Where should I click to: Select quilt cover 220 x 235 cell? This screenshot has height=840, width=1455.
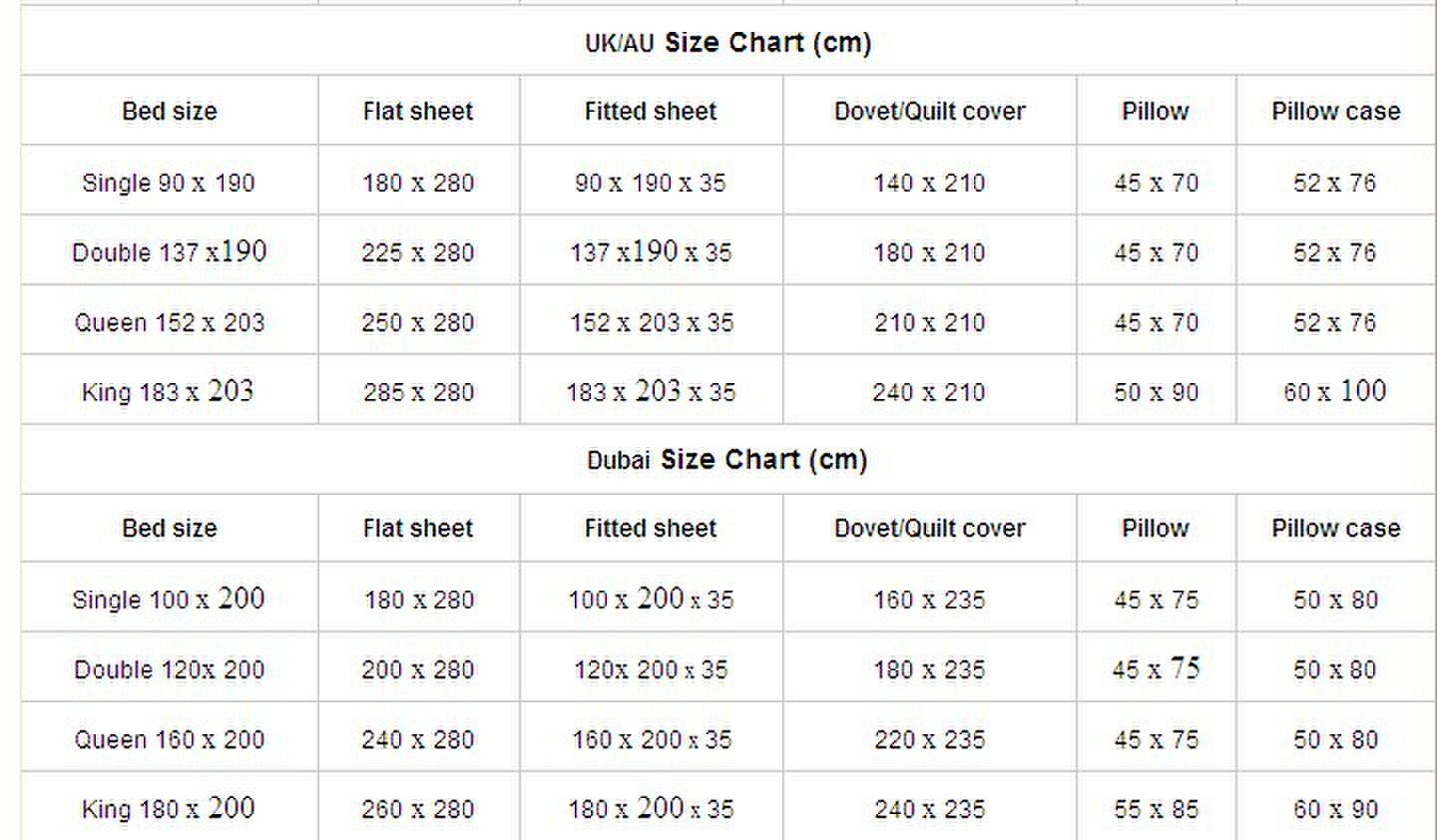929,739
